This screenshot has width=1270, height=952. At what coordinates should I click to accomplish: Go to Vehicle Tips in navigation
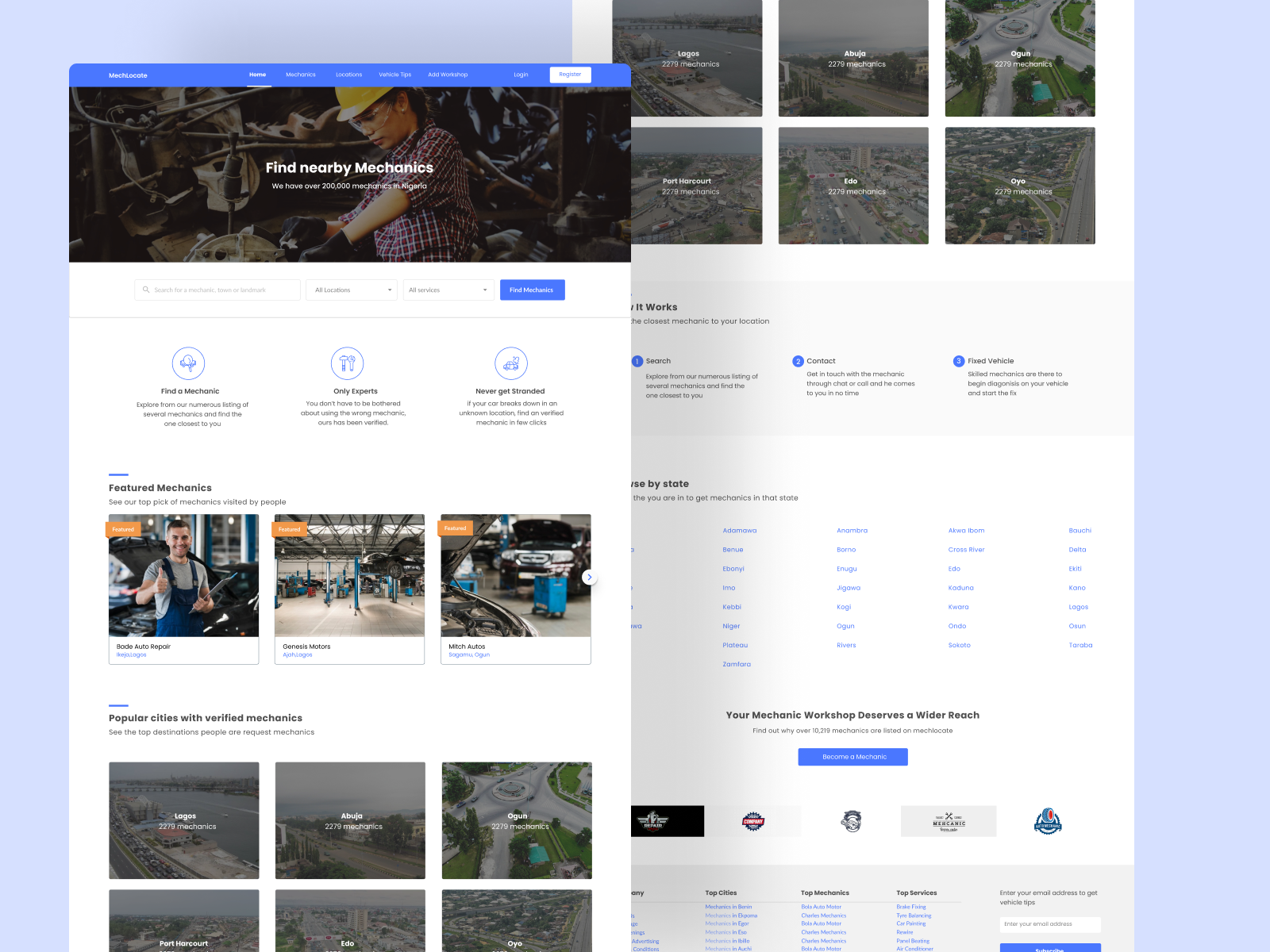[x=394, y=75]
